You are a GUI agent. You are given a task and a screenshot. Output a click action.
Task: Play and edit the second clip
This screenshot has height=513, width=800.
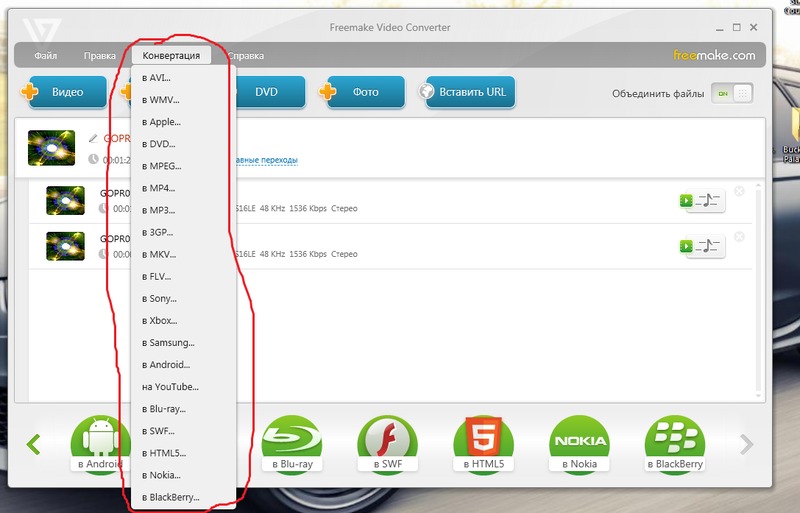702,247
